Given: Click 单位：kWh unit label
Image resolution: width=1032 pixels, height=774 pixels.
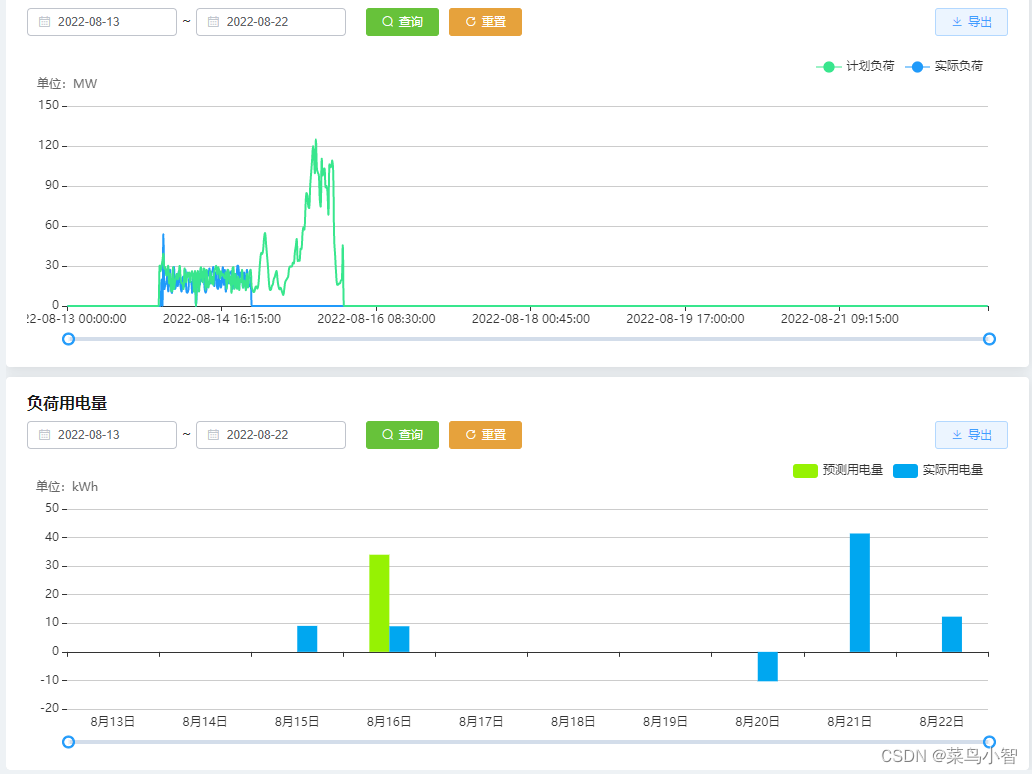Looking at the screenshot, I should [66, 486].
